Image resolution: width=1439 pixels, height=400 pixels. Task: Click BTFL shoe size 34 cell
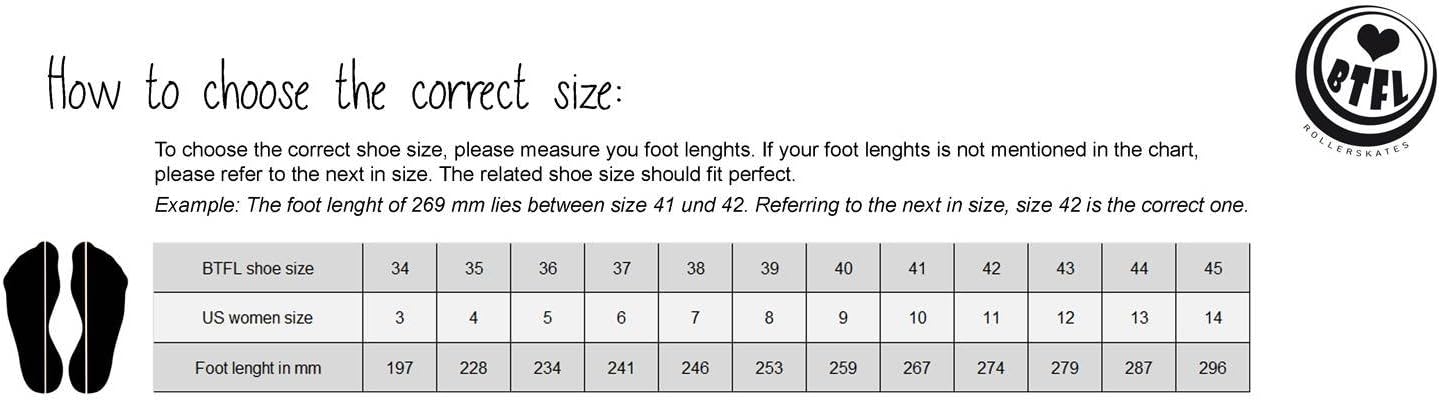(x=399, y=268)
